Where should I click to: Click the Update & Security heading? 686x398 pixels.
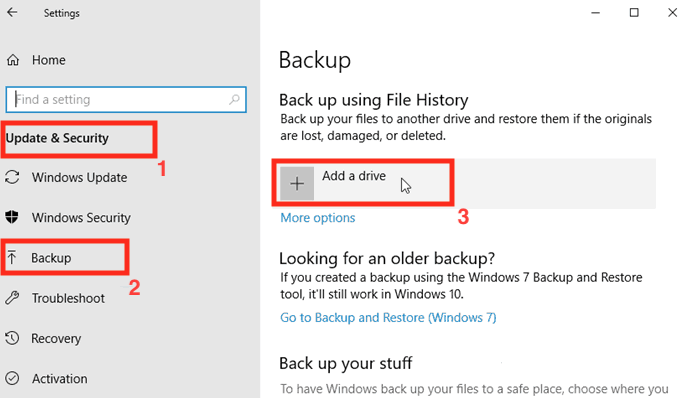57,138
